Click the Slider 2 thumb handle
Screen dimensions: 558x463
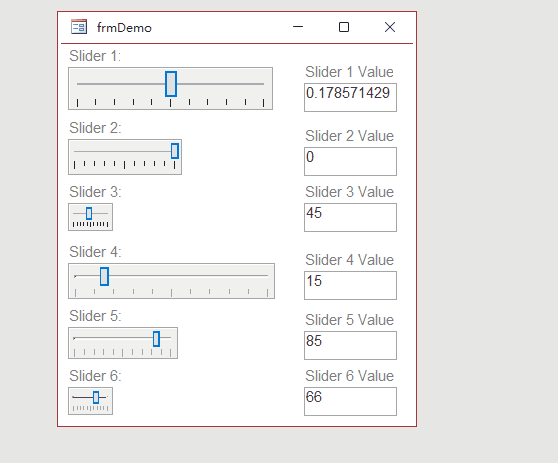pos(175,151)
